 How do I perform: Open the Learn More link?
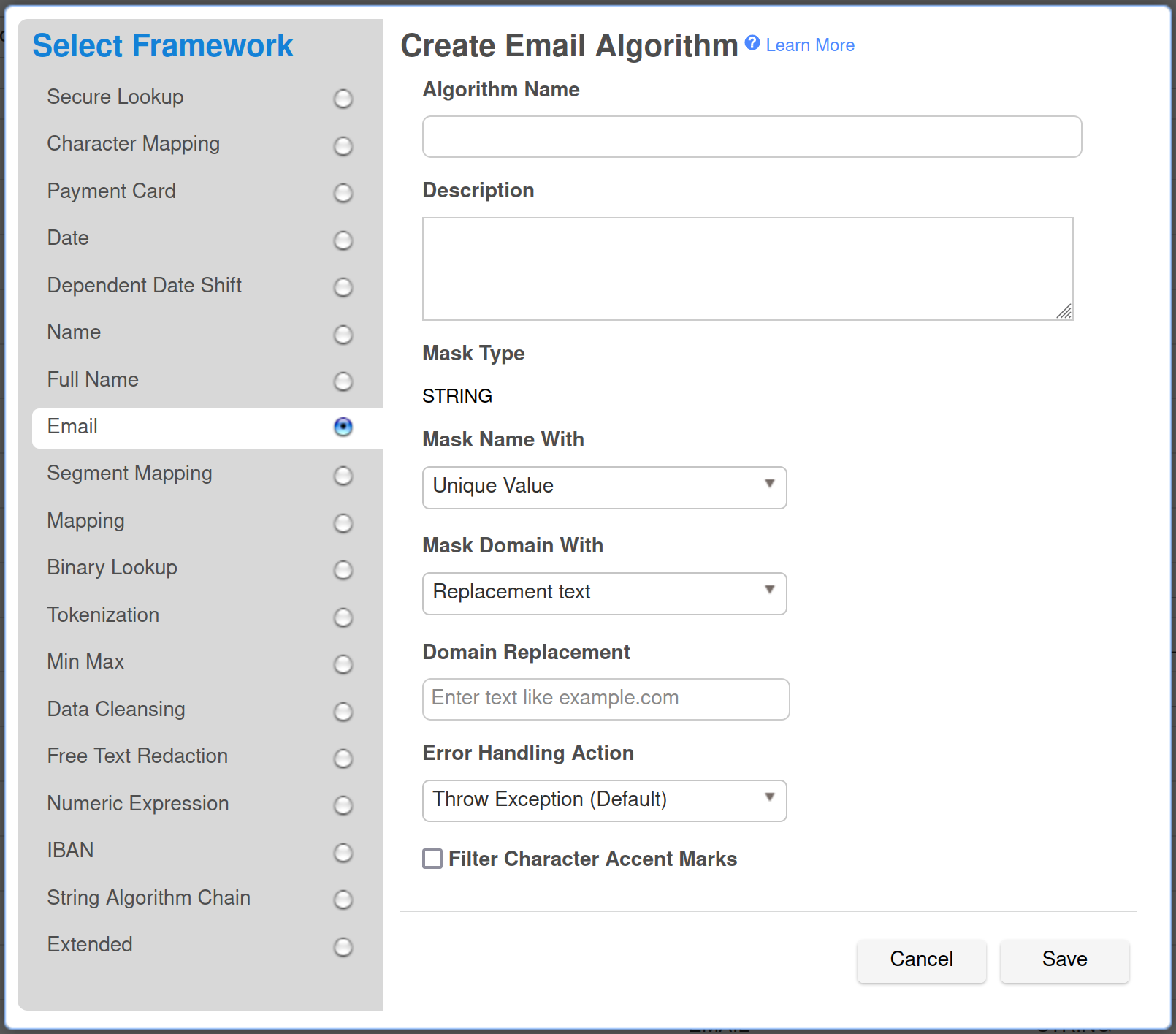click(809, 45)
